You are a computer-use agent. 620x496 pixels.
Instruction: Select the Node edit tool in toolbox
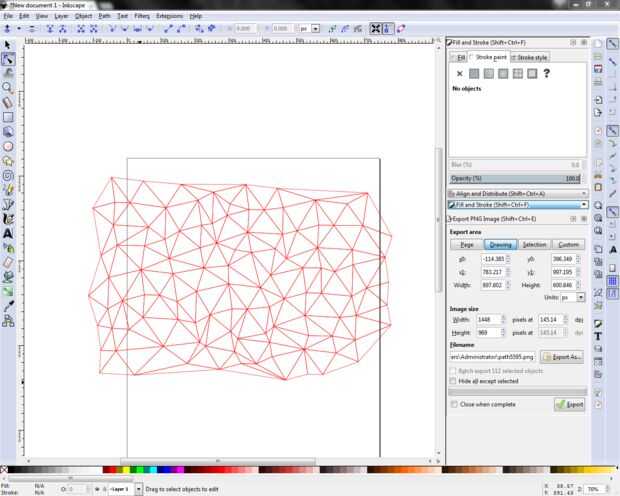click(8, 59)
